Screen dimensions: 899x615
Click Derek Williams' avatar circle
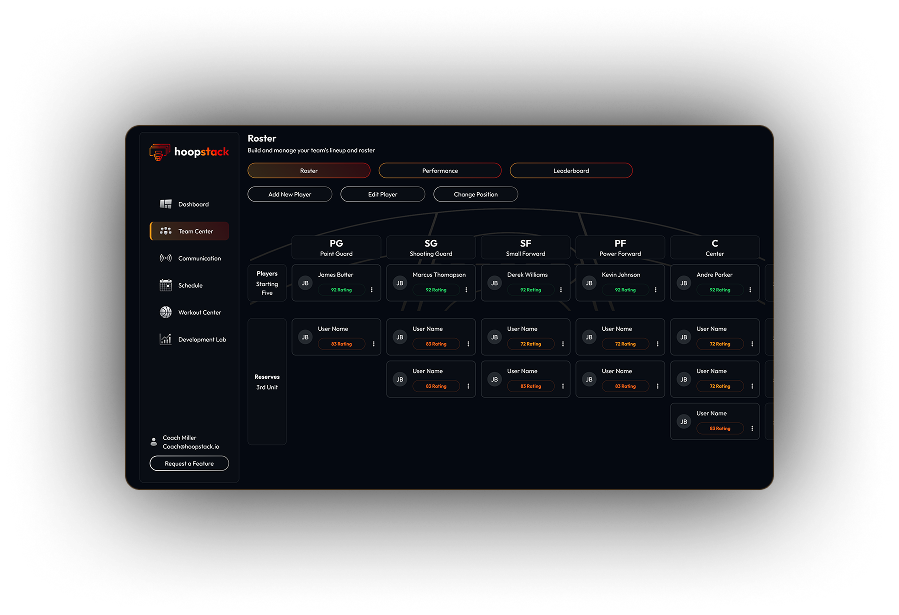[x=495, y=283]
